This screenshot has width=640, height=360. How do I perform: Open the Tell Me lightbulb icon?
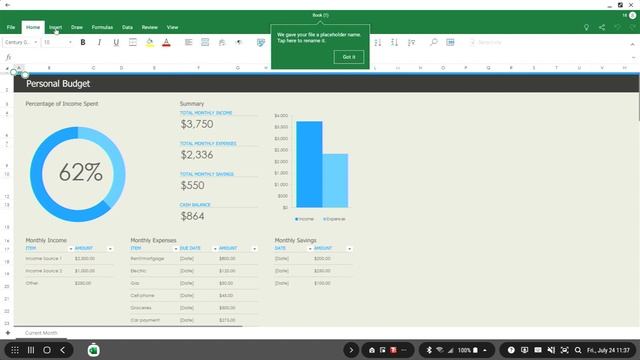[586, 27]
